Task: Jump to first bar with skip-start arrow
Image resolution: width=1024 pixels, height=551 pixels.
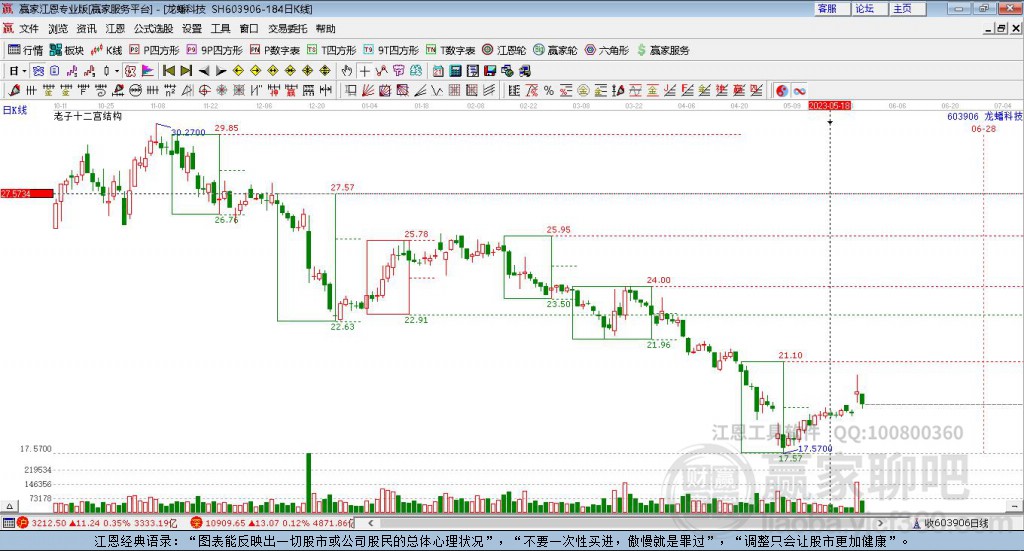Action: pos(168,71)
